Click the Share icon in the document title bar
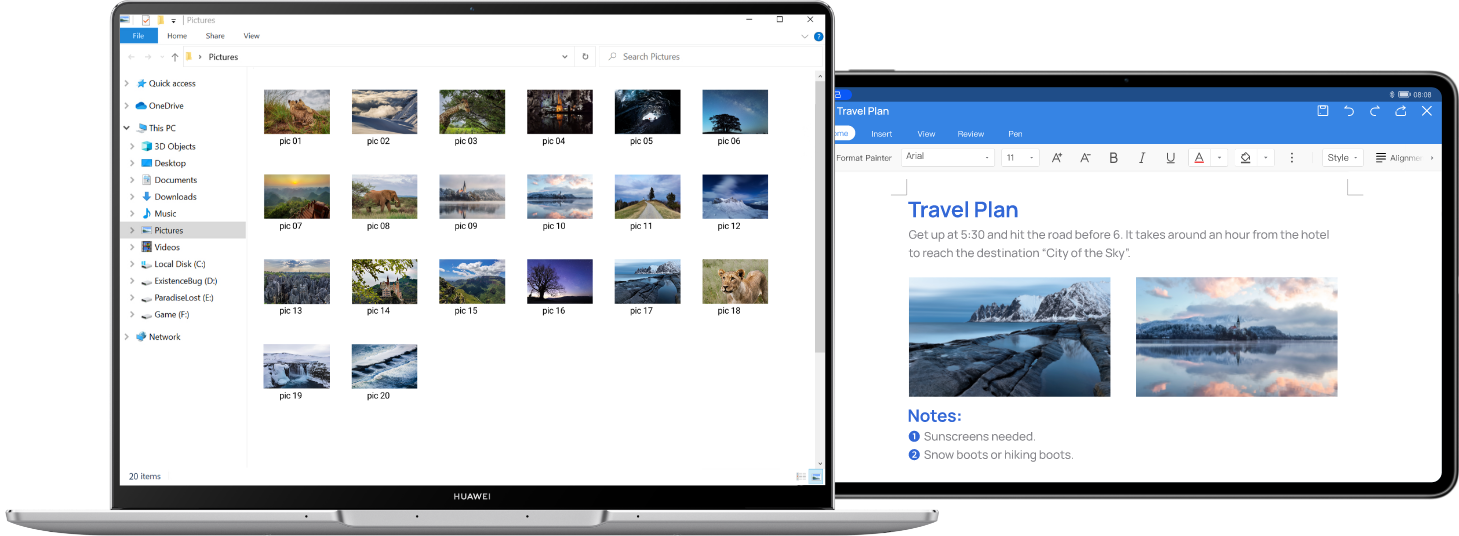 coord(1401,111)
